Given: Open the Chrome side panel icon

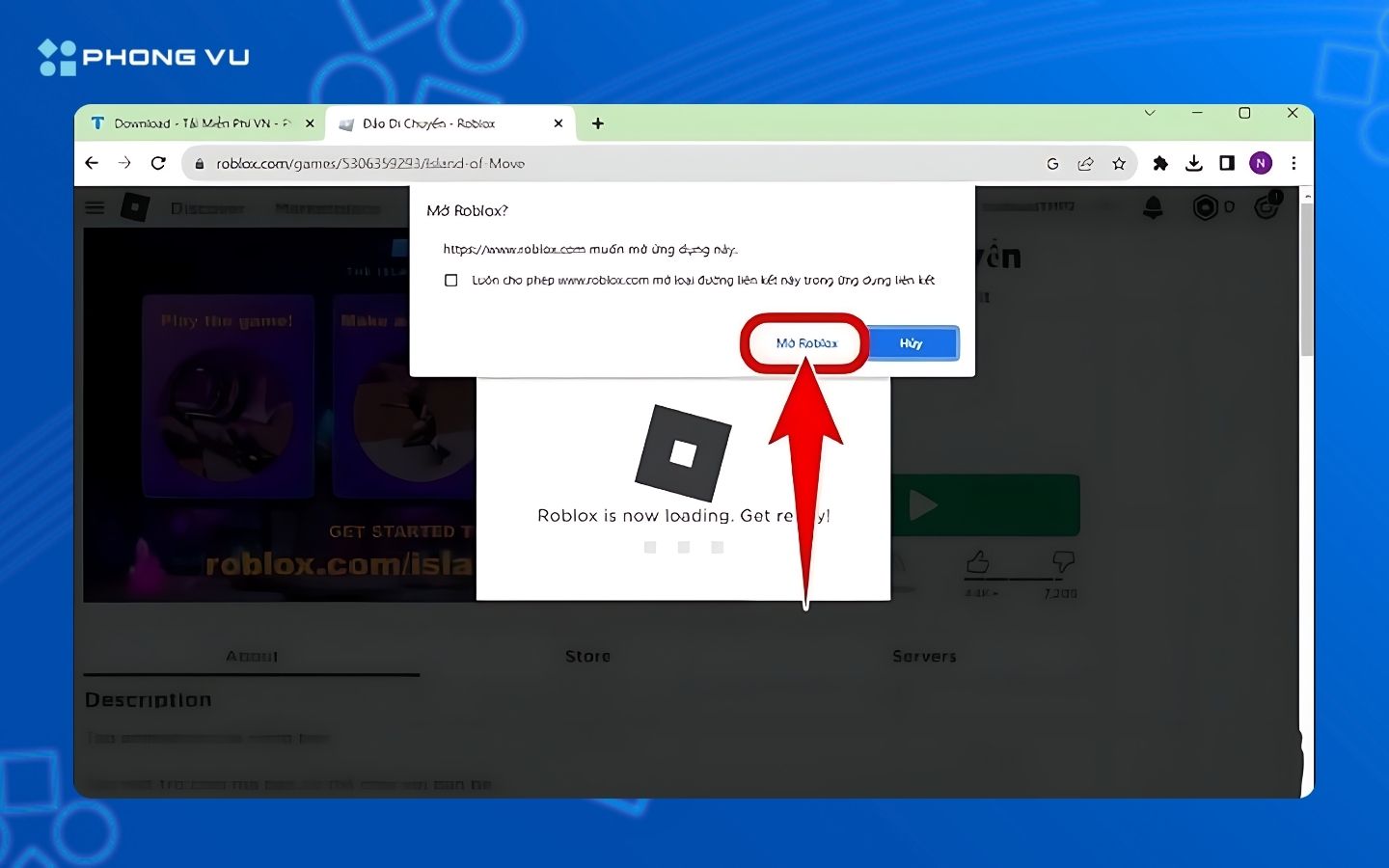Looking at the screenshot, I should click(x=1227, y=163).
